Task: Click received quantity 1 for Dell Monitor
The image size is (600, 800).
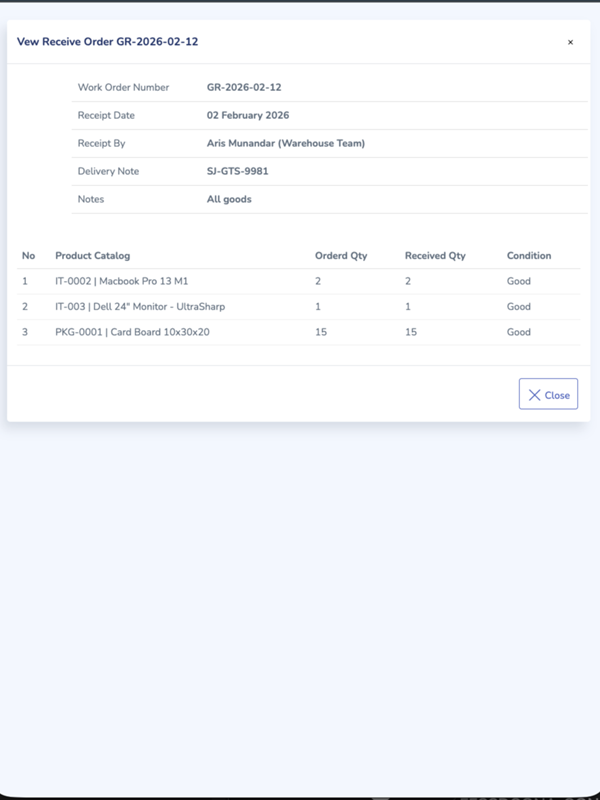Action: point(408,307)
